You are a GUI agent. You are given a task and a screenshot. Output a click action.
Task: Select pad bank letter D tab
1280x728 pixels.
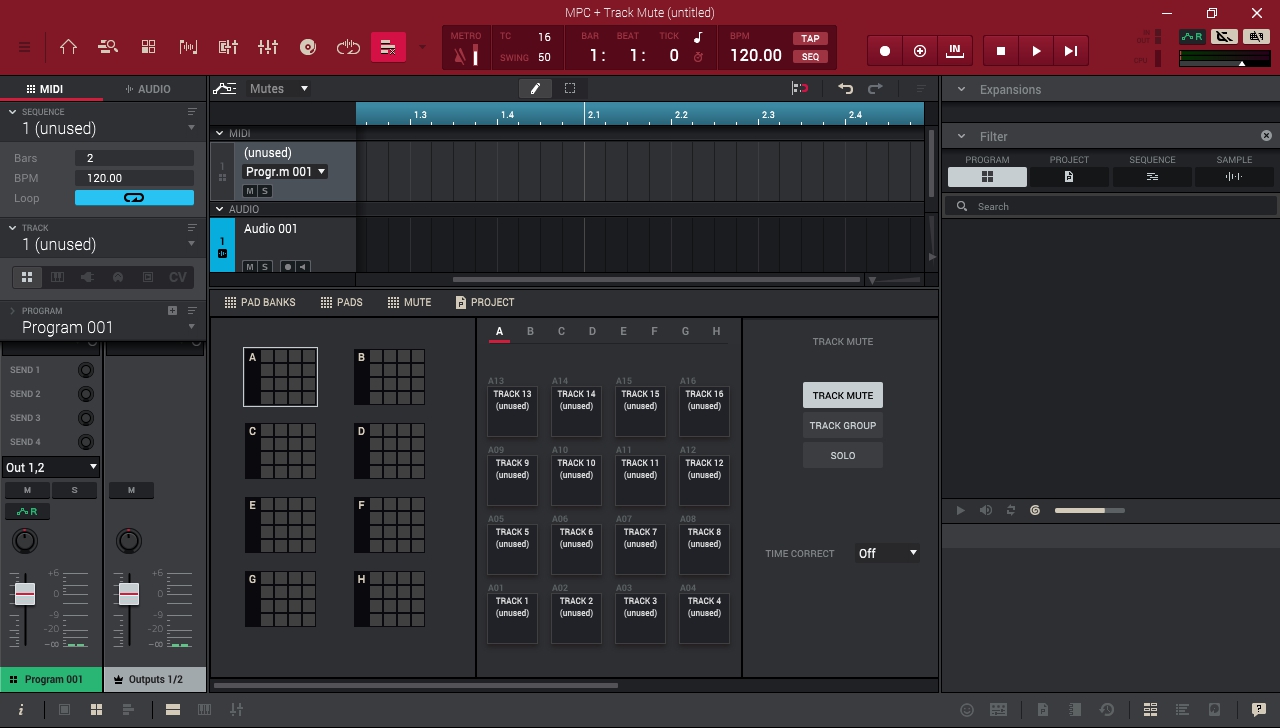click(x=592, y=331)
